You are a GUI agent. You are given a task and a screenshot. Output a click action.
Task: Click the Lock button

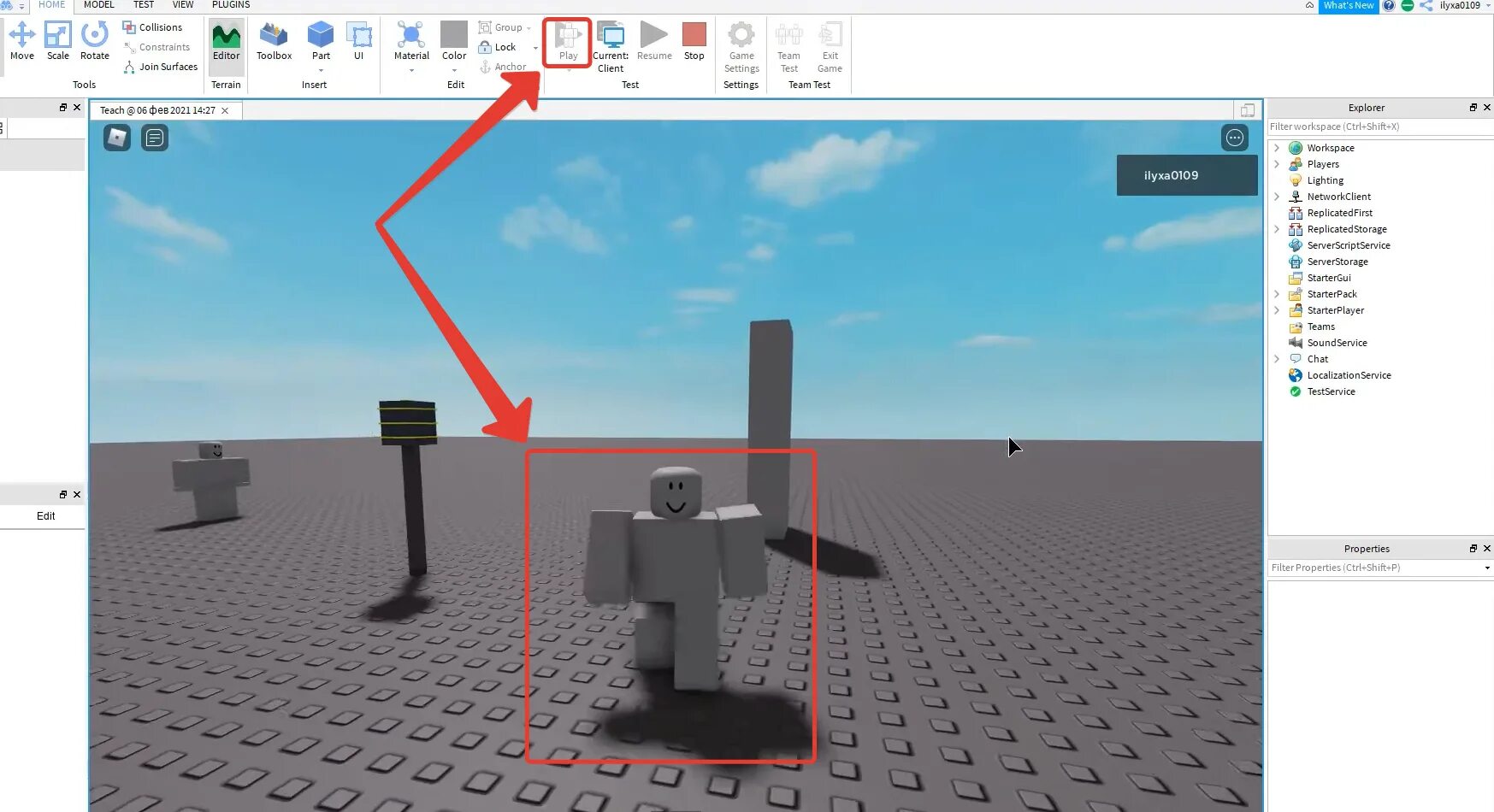[498, 47]
